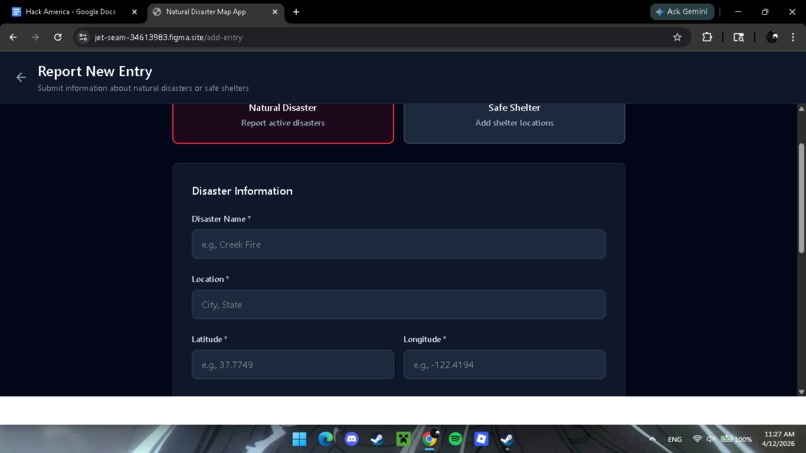Choose the Safe Shelter entry type
Screen dimensions: 806x453
514,122
